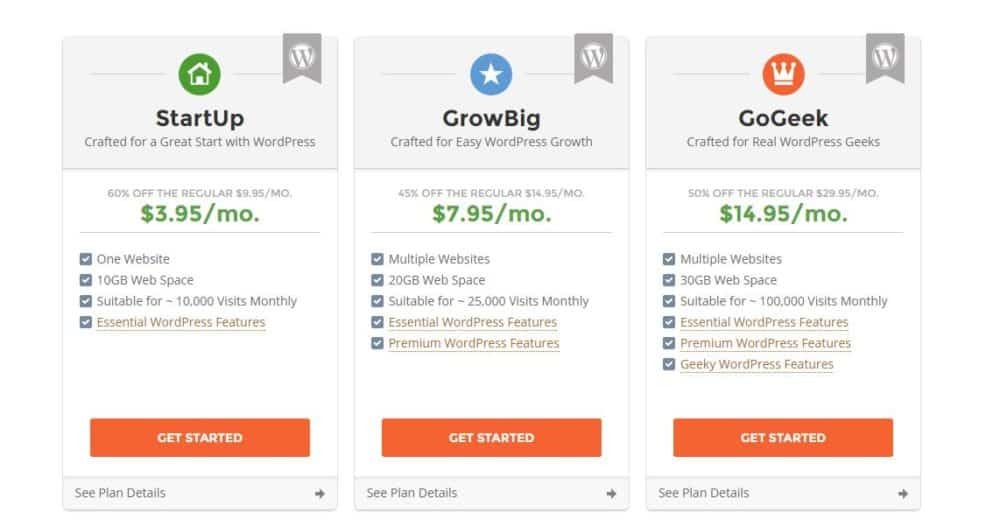Click the arrow icon in GoGeek plan details
The width and height of the screenshot is (1000, 527).
903,493
